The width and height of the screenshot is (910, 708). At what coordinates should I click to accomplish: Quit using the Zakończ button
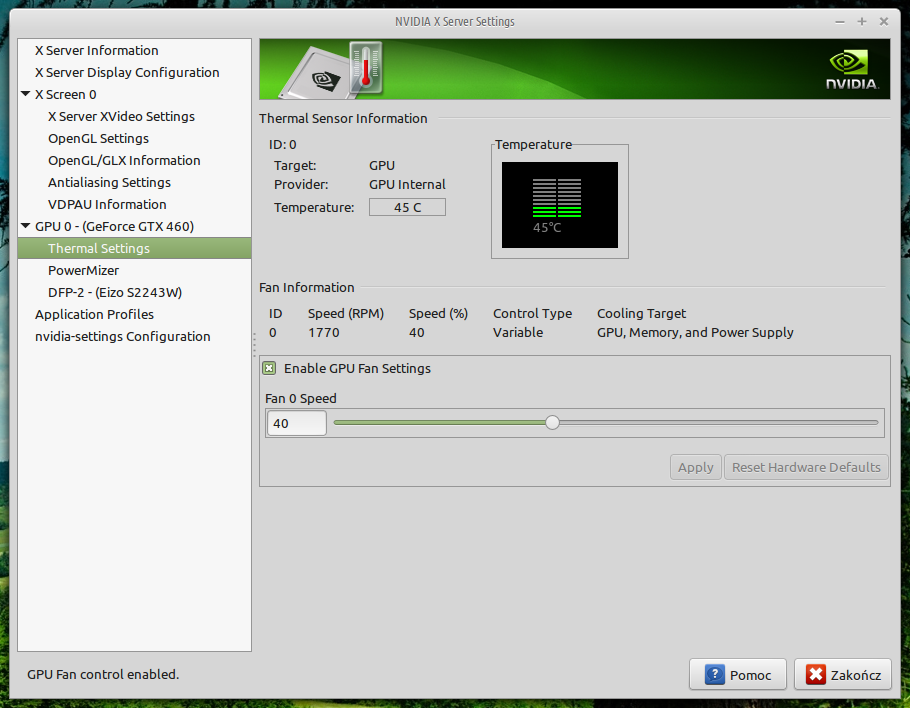click(x=843, y=674)
